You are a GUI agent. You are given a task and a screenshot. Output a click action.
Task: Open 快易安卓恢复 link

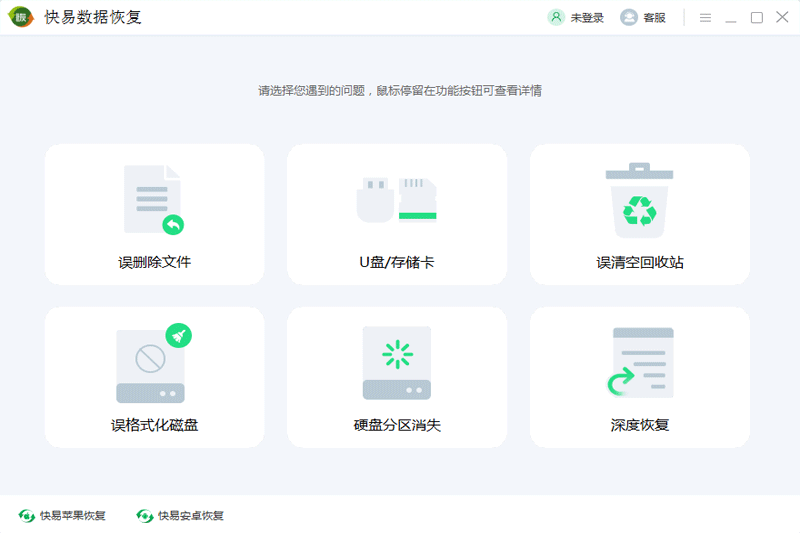tap(190, 516)
